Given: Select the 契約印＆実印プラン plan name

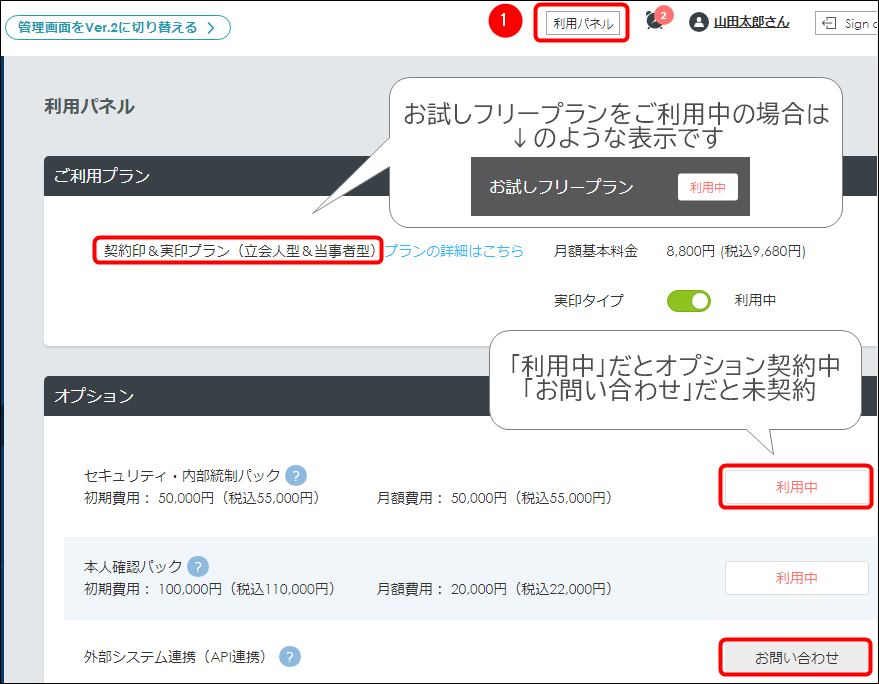Looking at the screenshot, I should pos(238,251).
